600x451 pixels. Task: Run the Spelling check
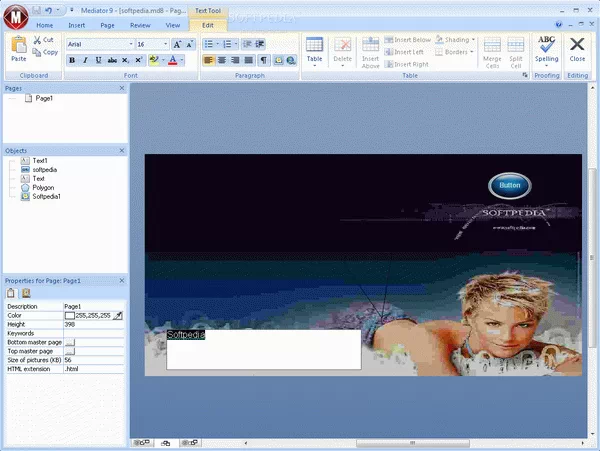[x=547, y=49]
